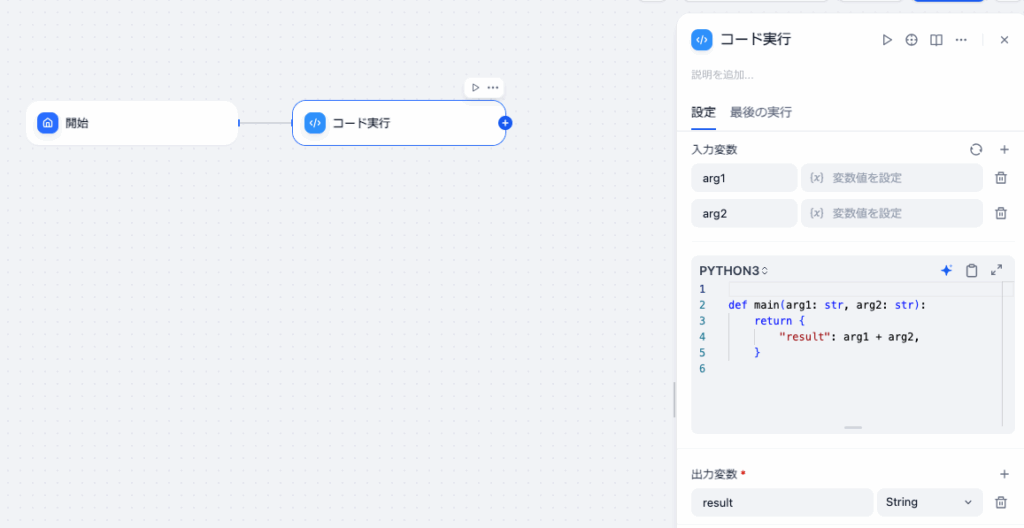Viewport: 1024px width, 528px height.
Task: Open the String type dropdown
Action: (x=929, y=502)
